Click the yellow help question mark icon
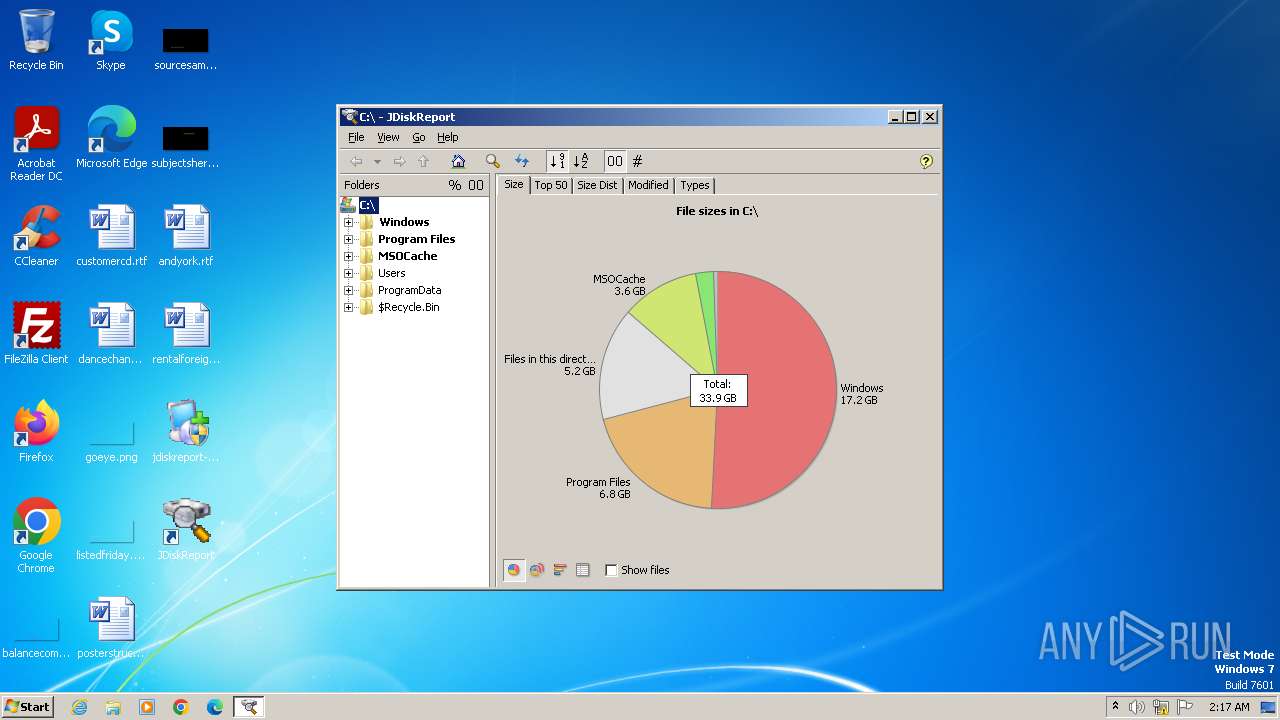The image size is (1280, 720). coord(926,161)
